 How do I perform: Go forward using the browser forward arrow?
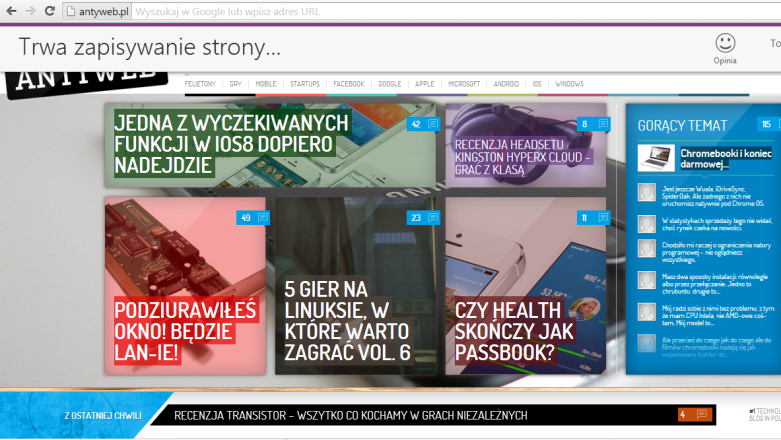(x=30, y=10)
